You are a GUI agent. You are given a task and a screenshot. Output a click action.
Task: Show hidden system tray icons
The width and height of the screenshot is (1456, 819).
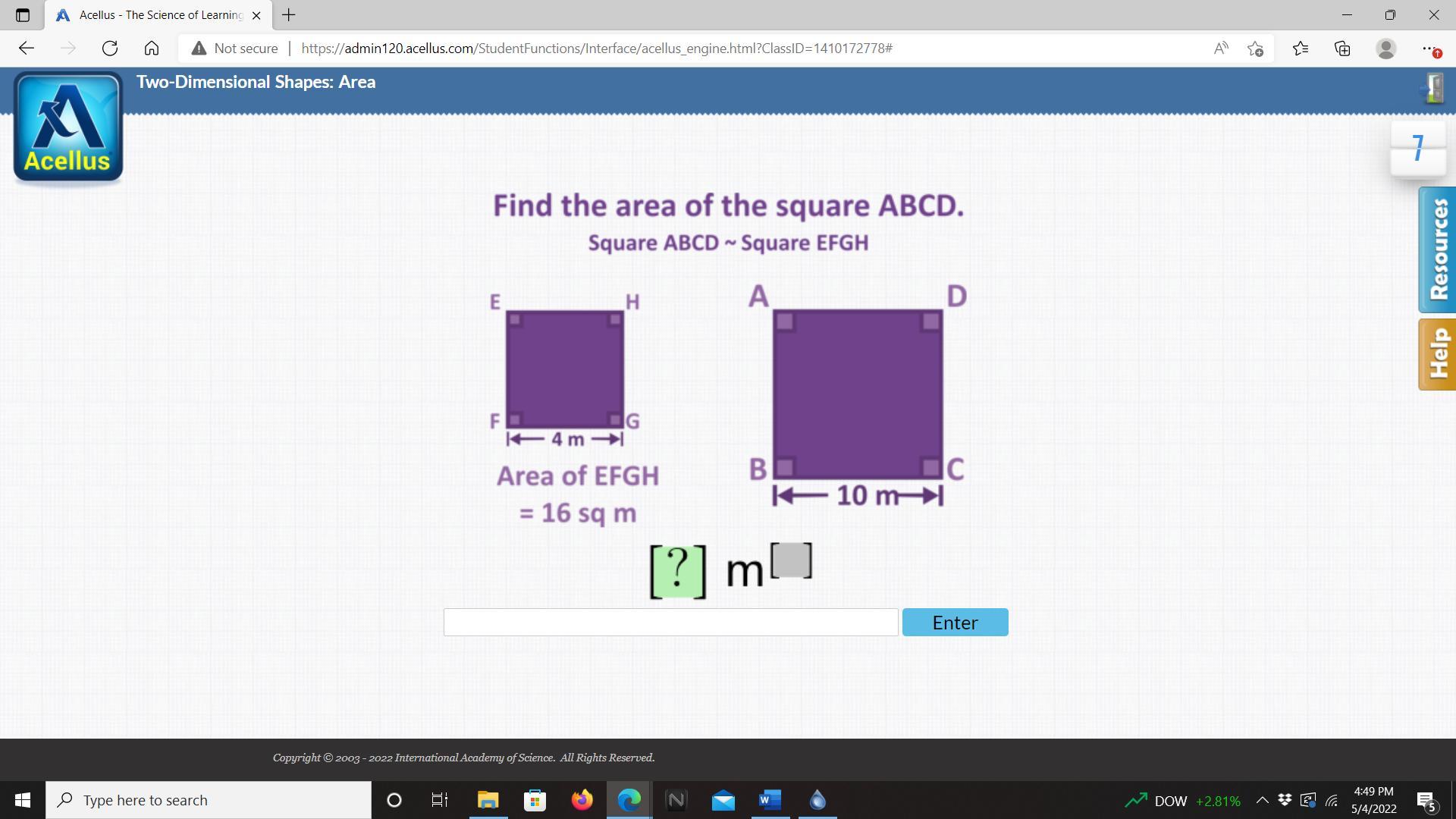click(x=1262, y=800)
